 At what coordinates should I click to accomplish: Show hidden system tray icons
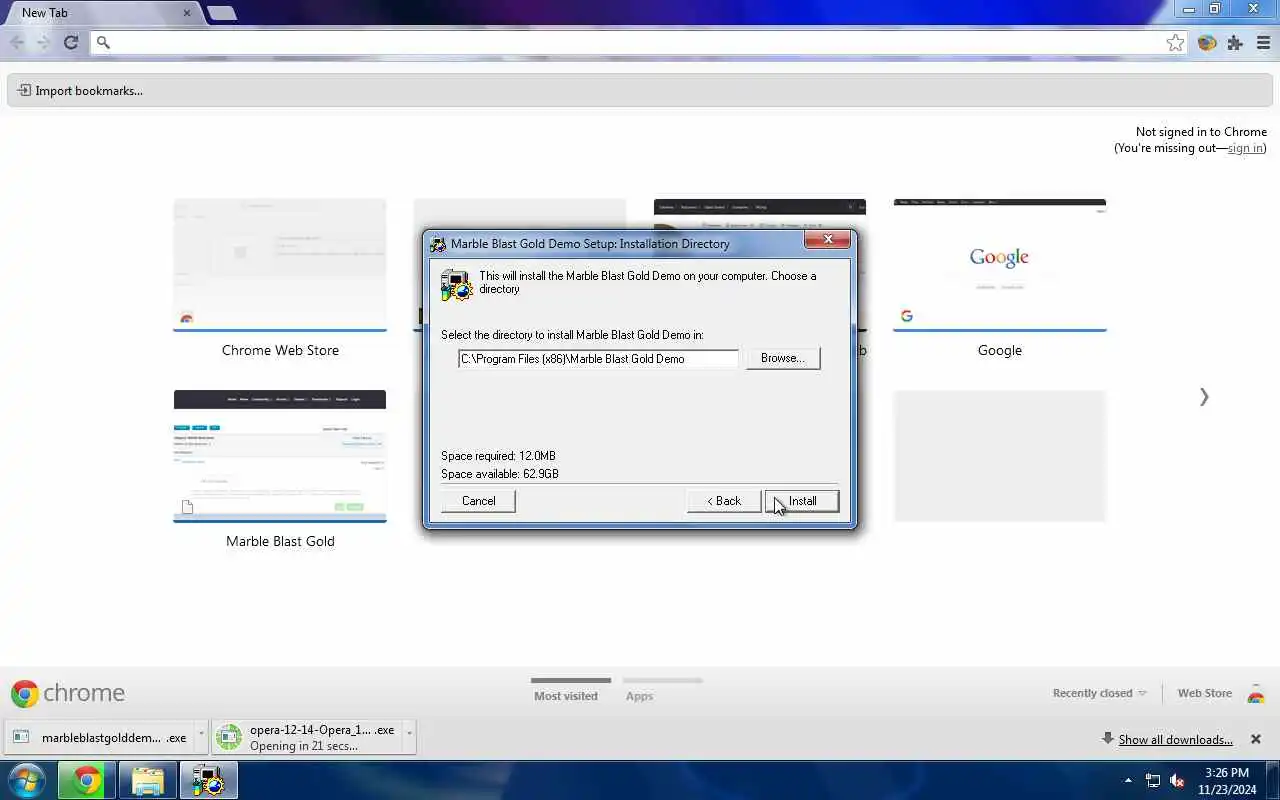tap(1129, 780)
